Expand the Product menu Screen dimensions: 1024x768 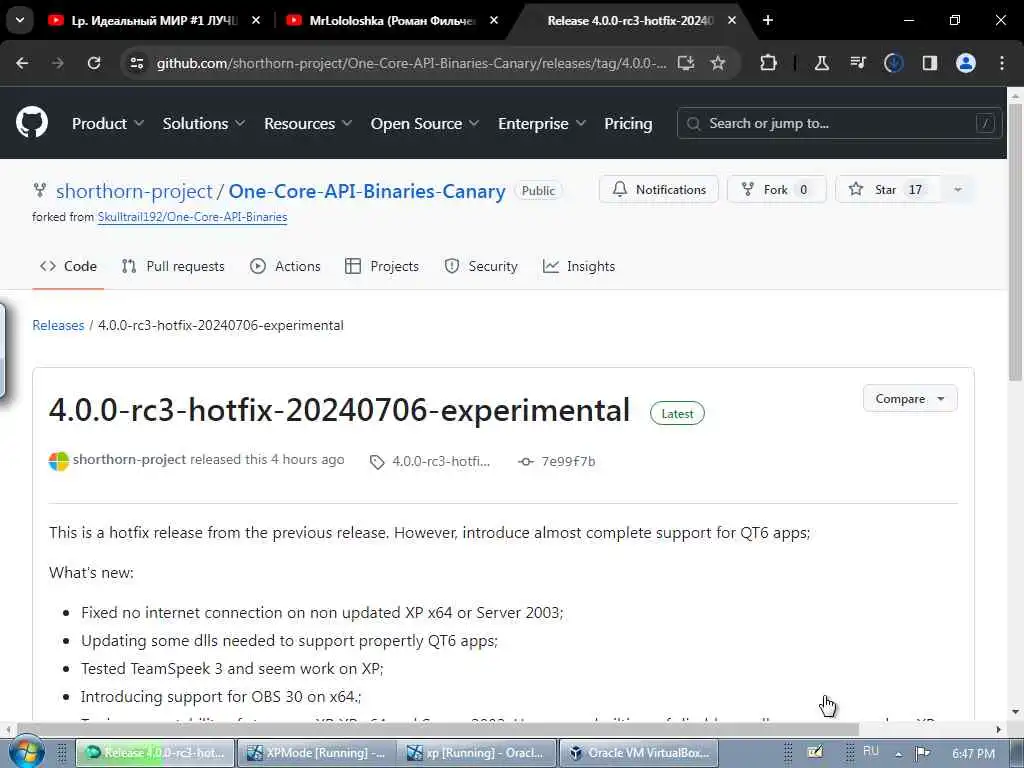click(x=108, y=123)
